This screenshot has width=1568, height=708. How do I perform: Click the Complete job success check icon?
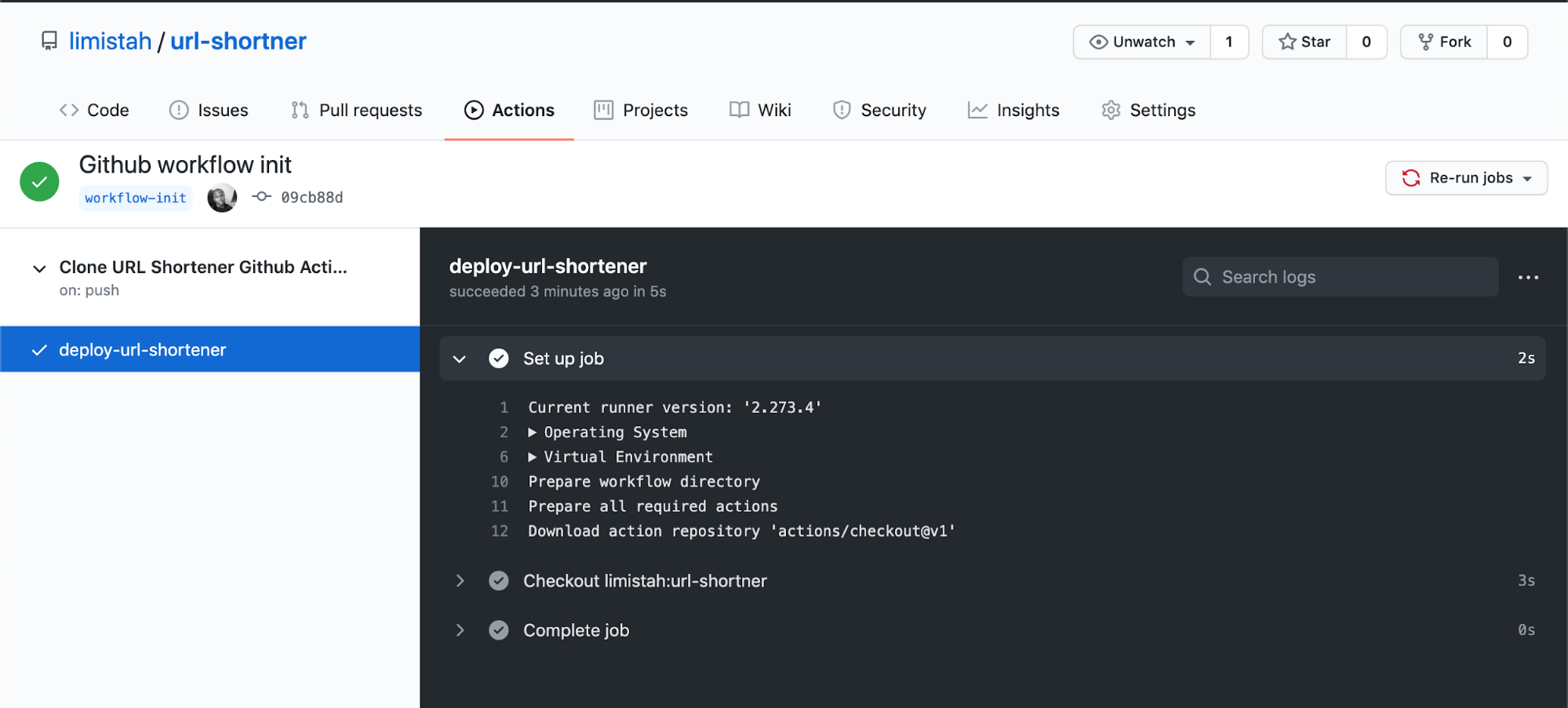coord(499,630)
